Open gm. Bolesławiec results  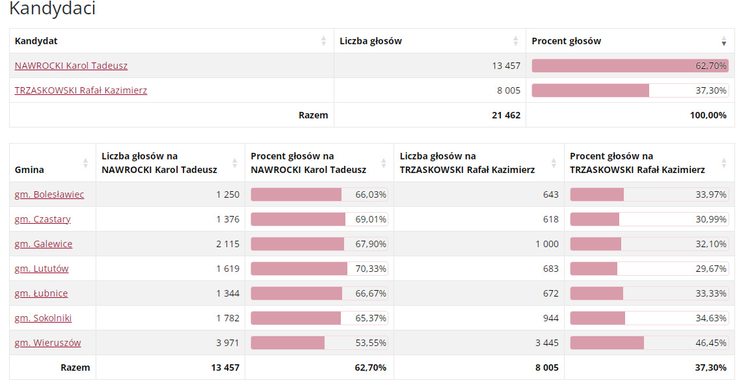pos(49,194)
